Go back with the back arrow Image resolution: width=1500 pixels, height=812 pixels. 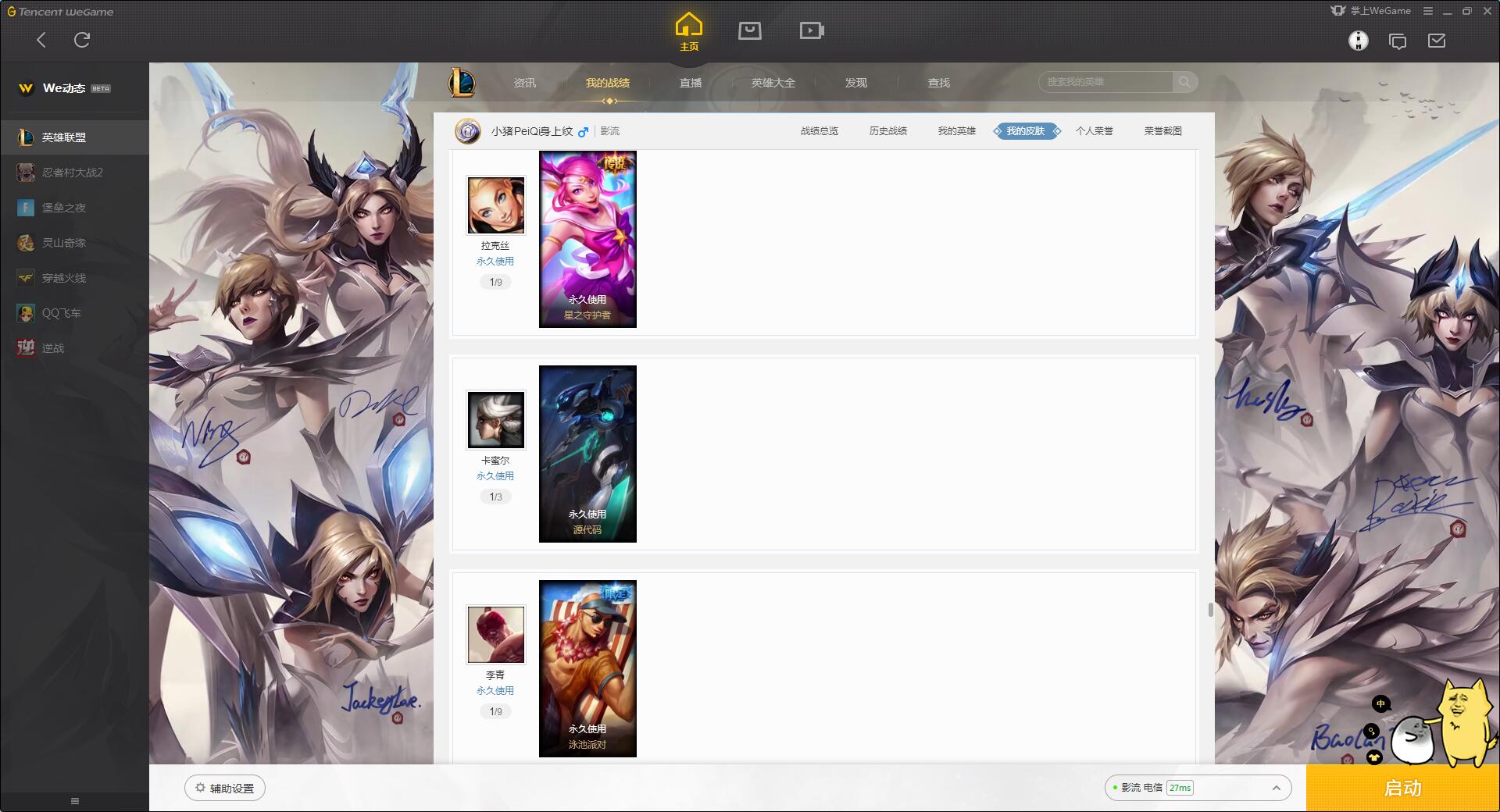click(41, 40)
